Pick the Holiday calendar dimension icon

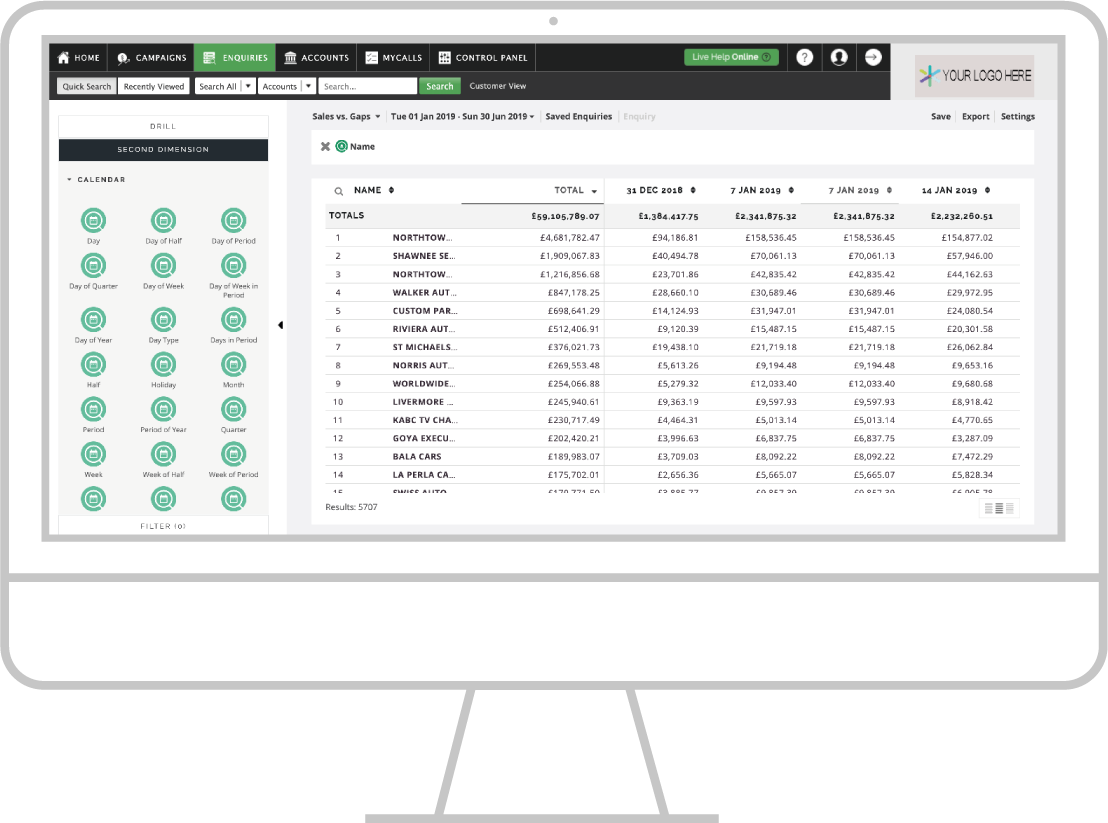(163, 365)
